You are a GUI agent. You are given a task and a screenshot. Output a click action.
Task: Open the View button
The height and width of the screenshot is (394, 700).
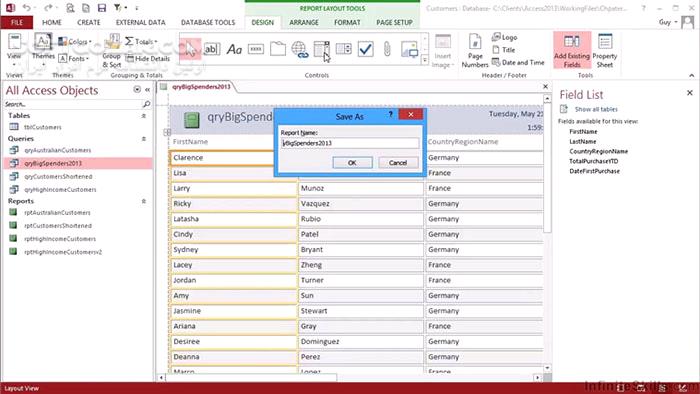(14, 50)
